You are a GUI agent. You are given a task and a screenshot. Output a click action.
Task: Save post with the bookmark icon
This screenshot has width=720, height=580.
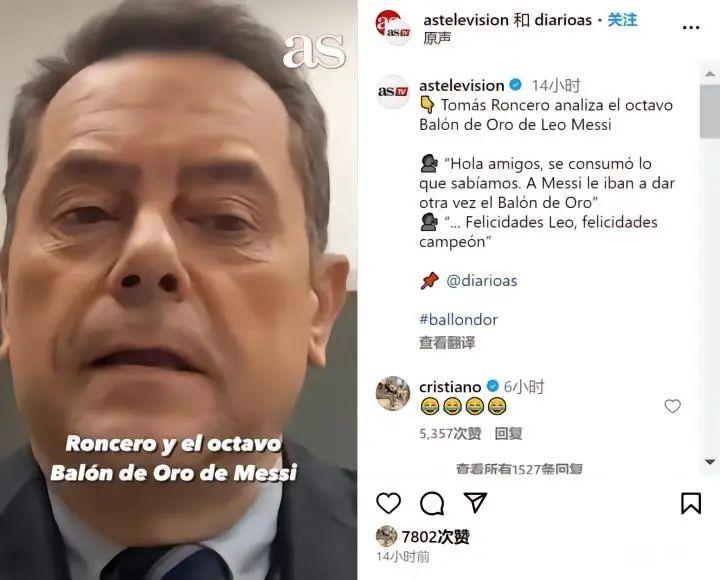(x=691, y=503)
